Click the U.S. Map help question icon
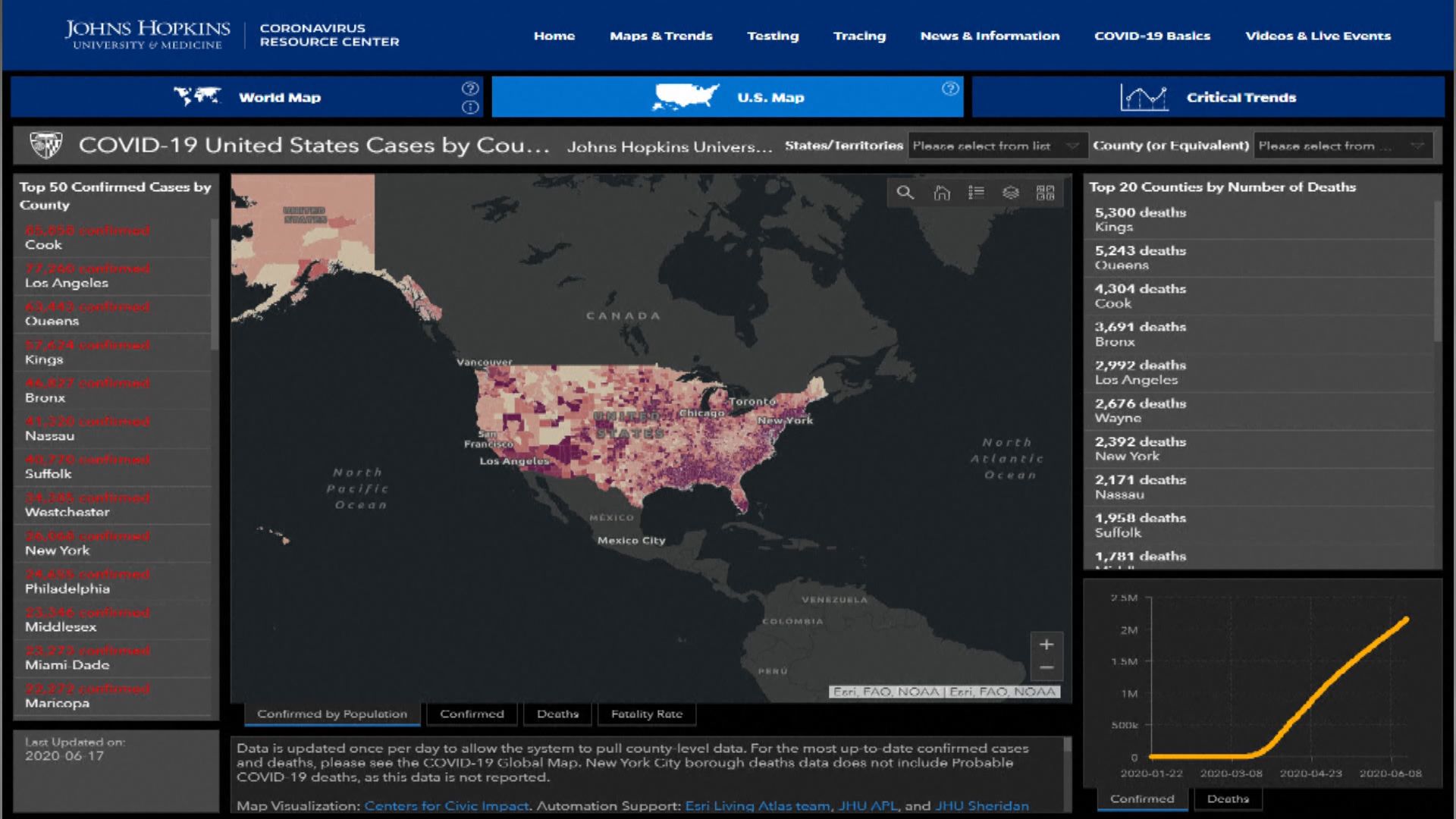 (x=950, y=89)
